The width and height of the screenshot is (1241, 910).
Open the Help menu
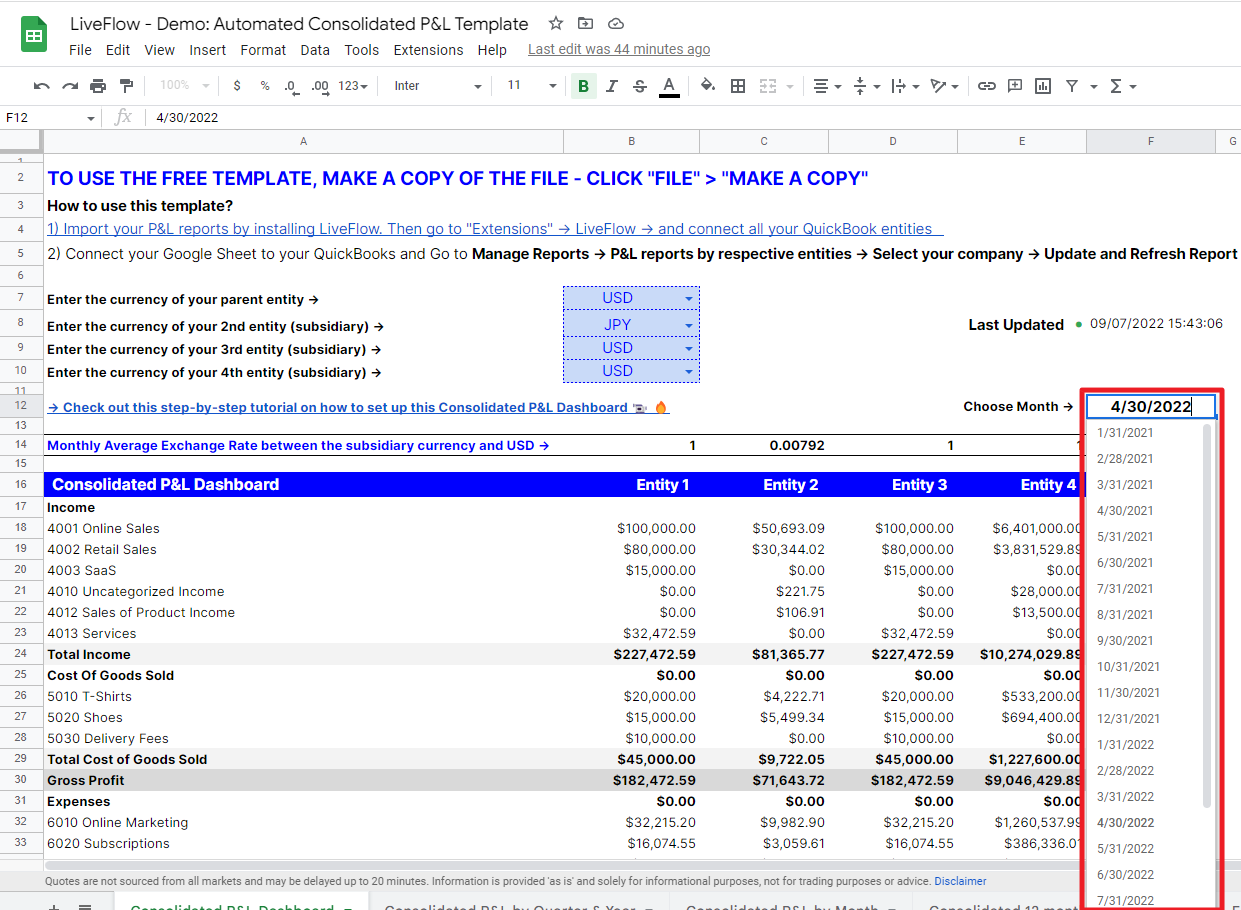(x=492, y=50)
